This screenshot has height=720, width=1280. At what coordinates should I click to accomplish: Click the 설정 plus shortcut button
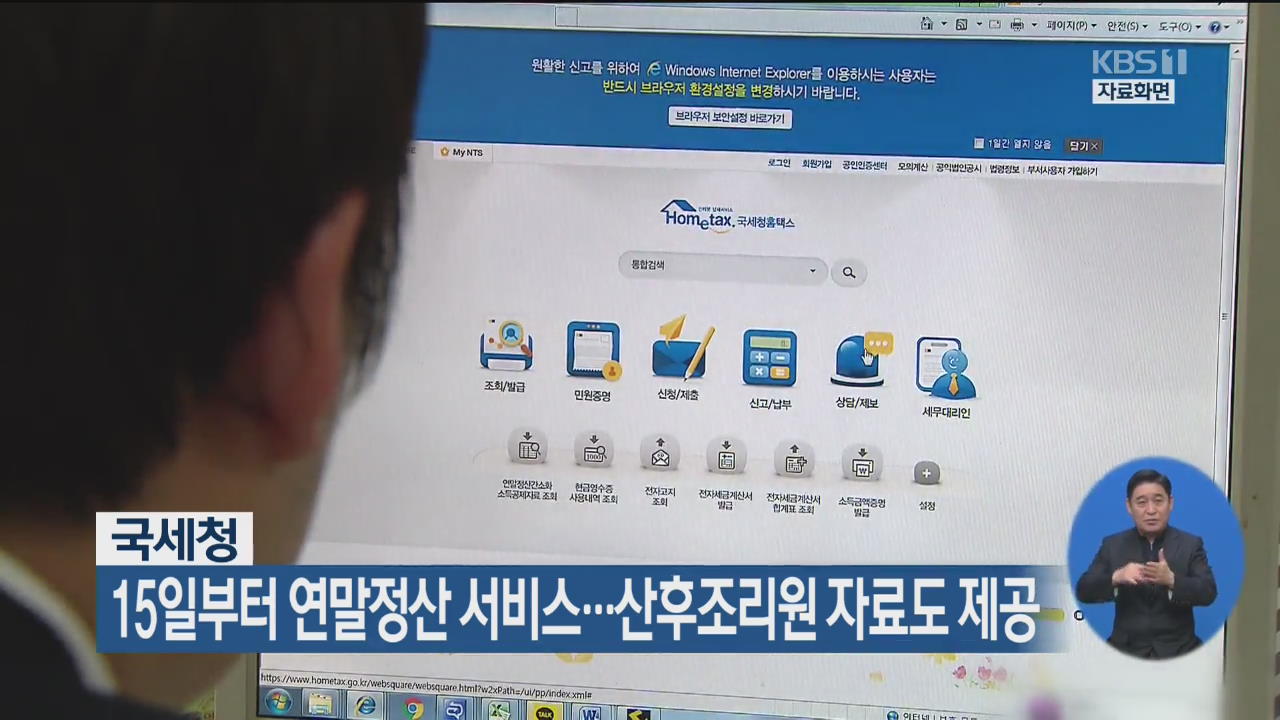(926, 473)
